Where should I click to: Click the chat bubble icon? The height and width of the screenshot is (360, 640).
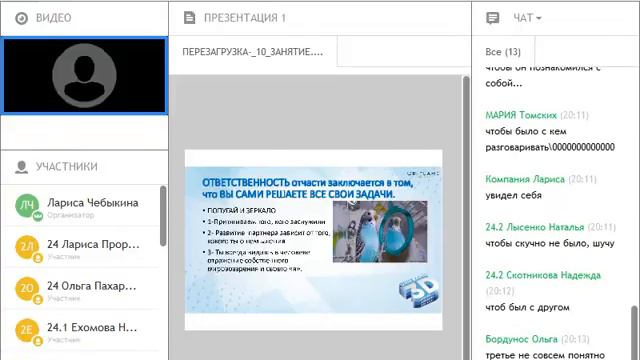(493, 18)
